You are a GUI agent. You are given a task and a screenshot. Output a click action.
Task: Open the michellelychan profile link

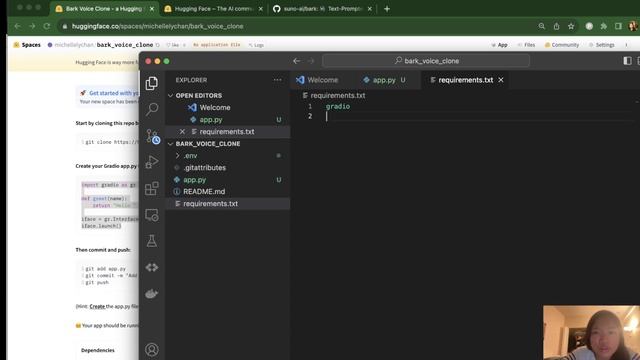[74, 45]
